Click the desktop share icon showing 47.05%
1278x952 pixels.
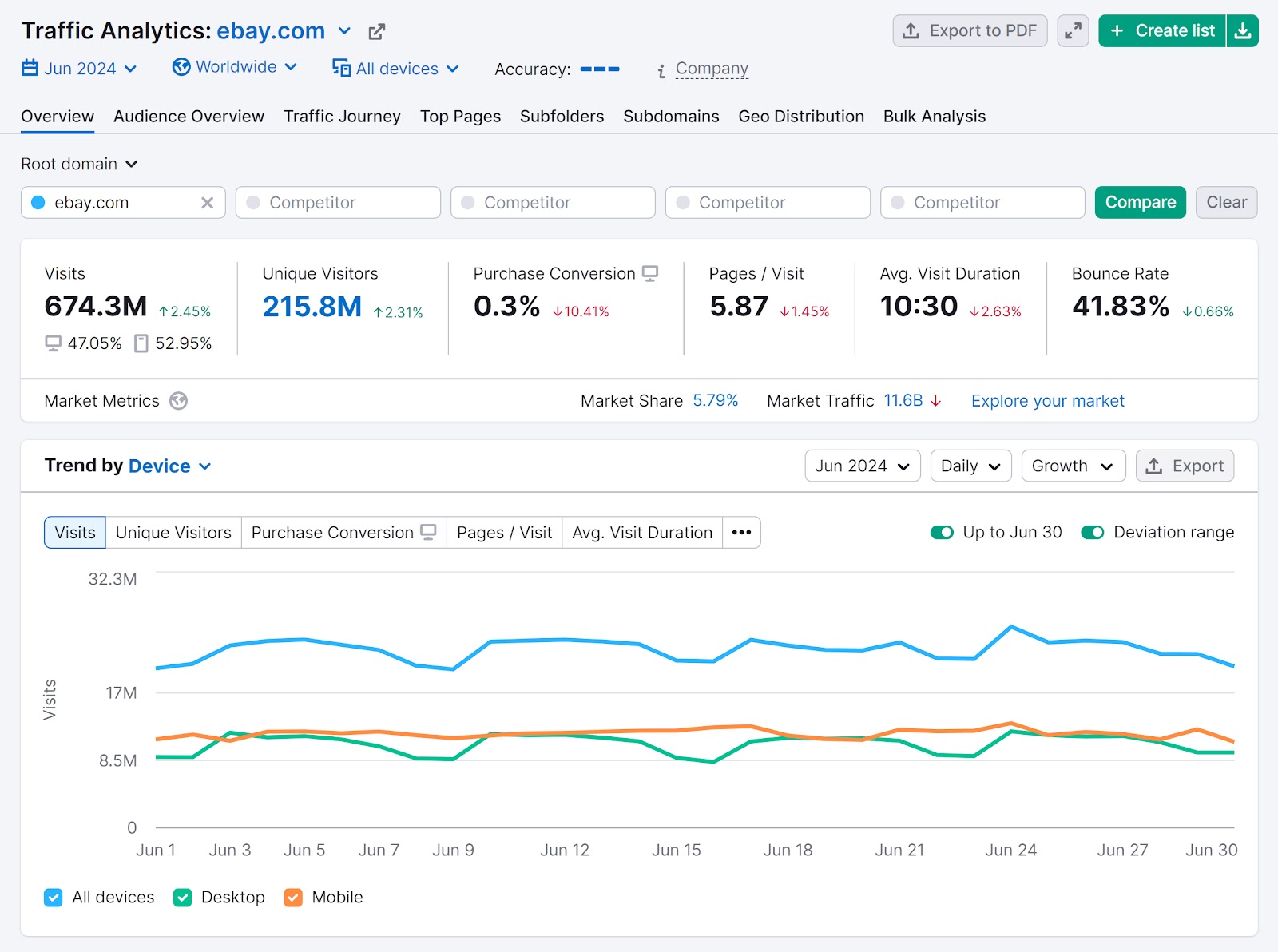pos(53,343)
